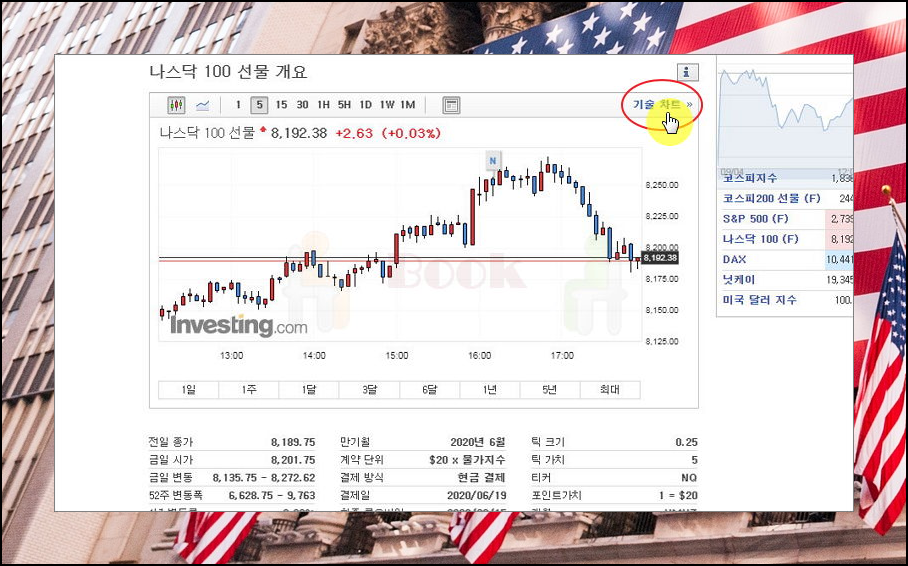Viewport: 908px width, 566px height.
Task: Click the 틱 크기 value 0.25
Action: (x=686, y=442)
